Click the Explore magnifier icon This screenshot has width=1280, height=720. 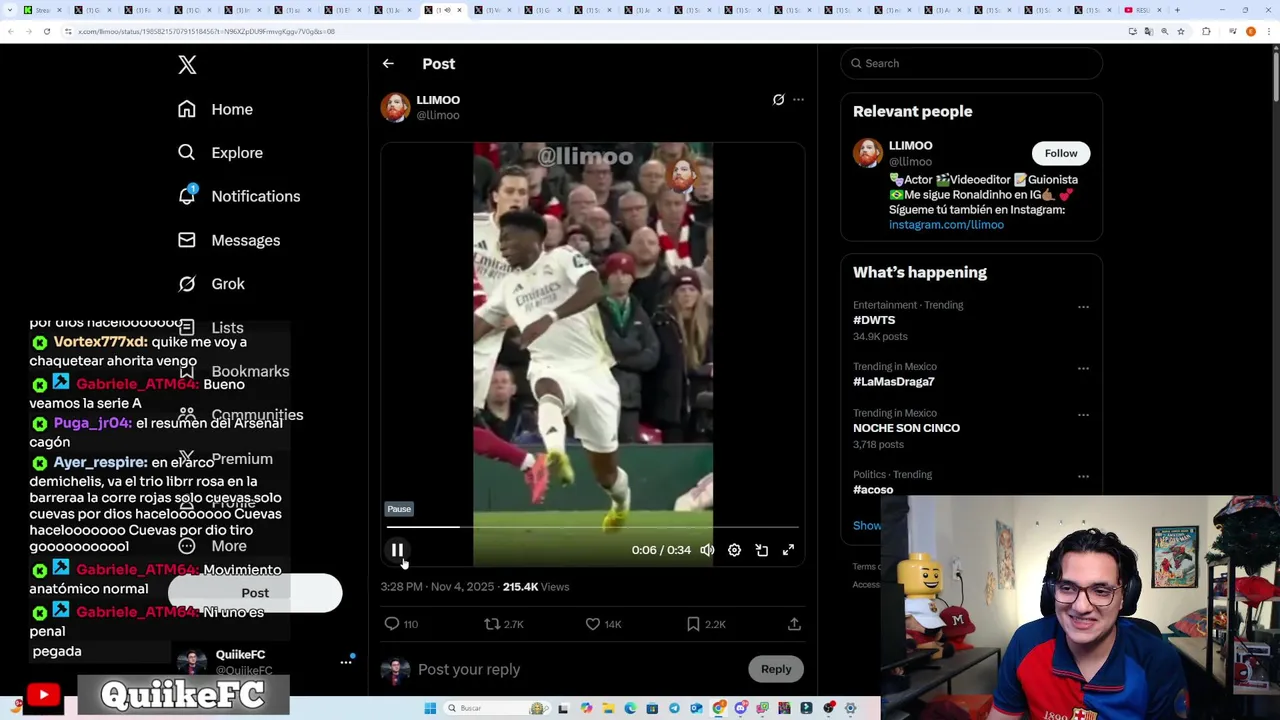point(187,153)
